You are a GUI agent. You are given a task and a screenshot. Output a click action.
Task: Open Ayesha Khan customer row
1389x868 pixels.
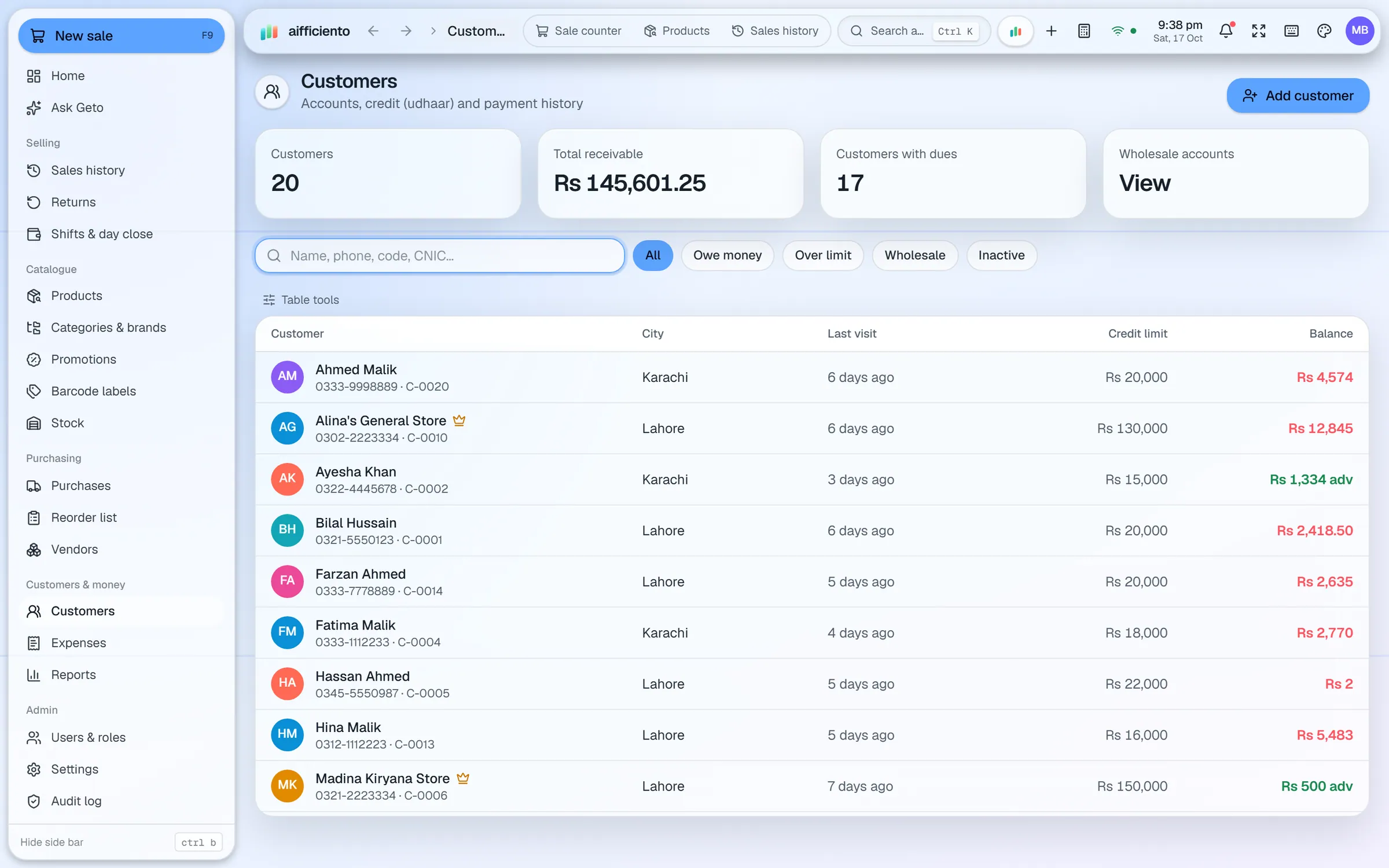pos(811,479)
